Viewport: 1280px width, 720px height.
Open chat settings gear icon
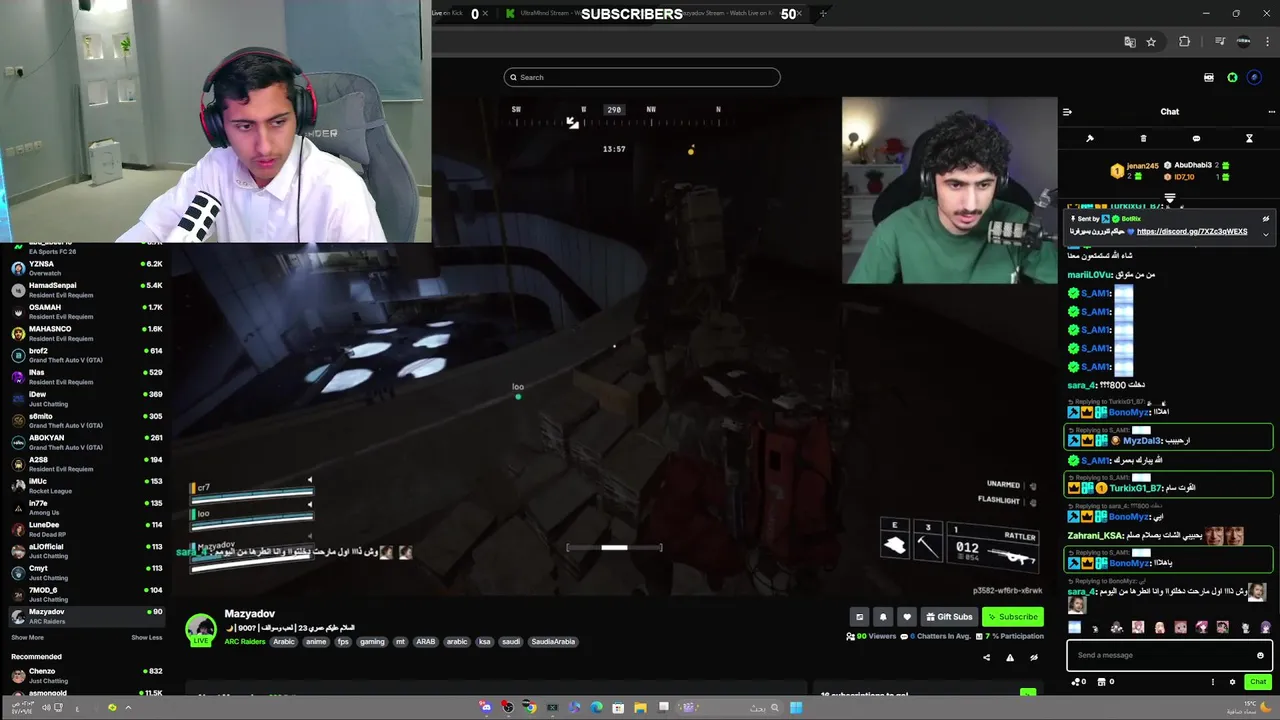(1232, 682)
